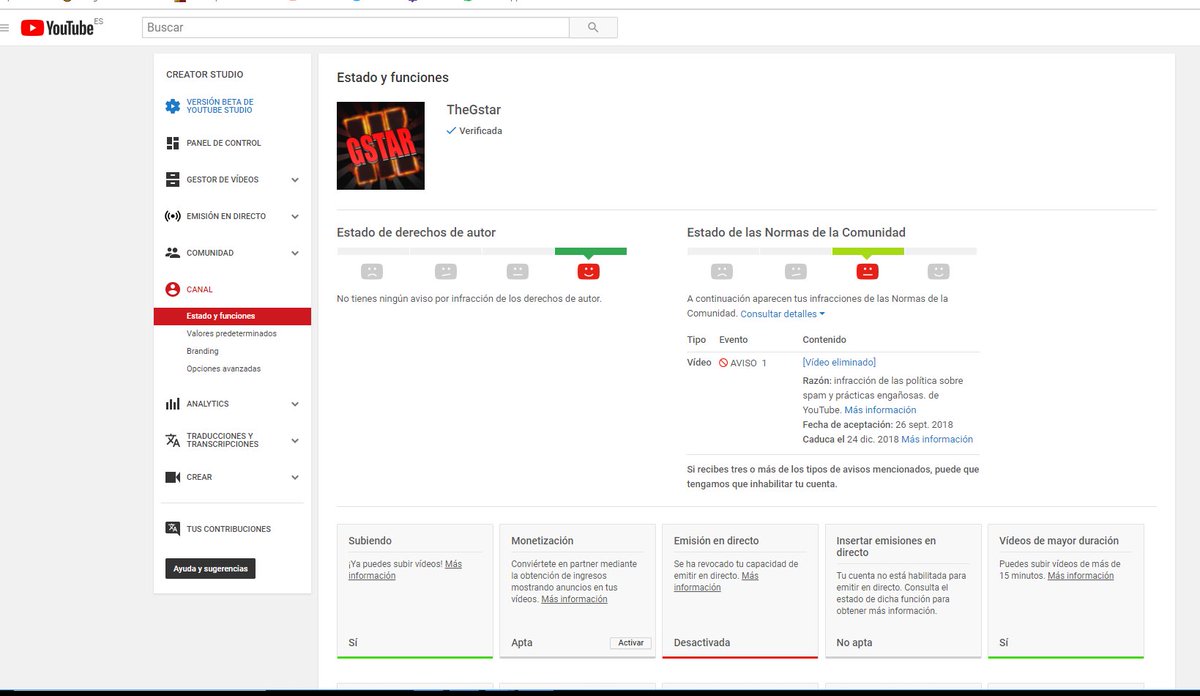Click Ayuda y sugerencias button
The image size is (1200, 696).
(210, 568)
